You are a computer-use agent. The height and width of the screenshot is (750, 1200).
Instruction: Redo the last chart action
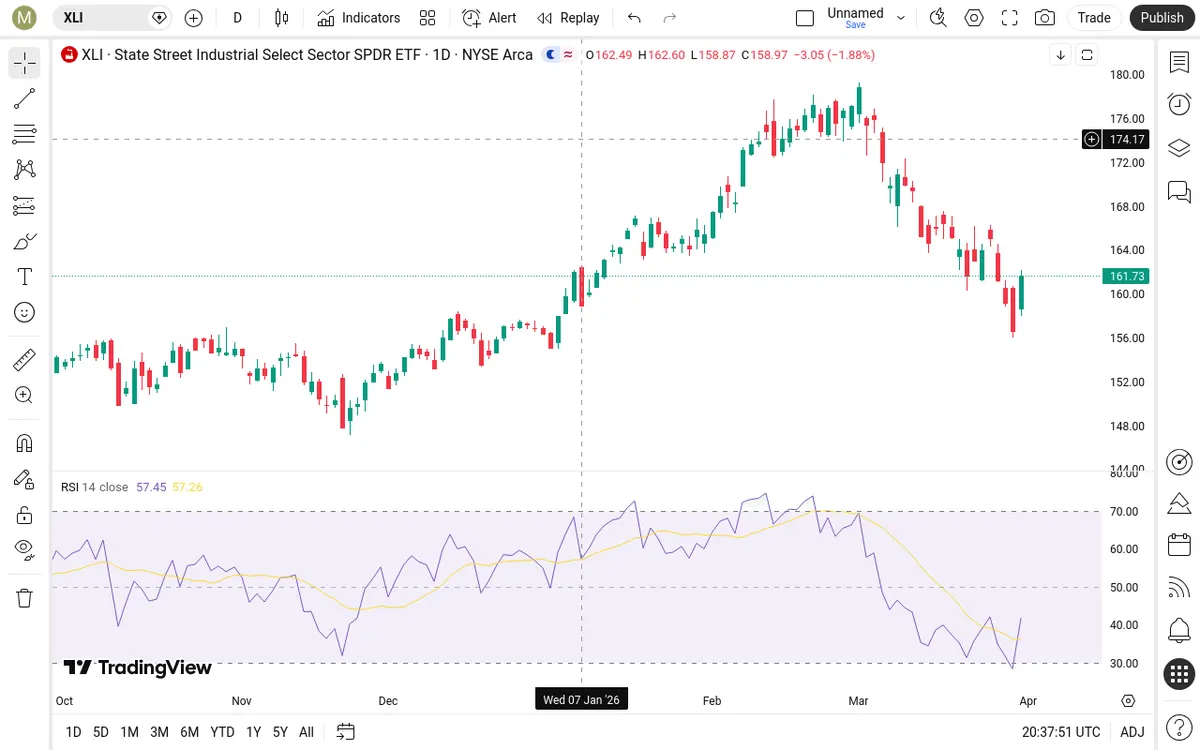click(670, 18)
